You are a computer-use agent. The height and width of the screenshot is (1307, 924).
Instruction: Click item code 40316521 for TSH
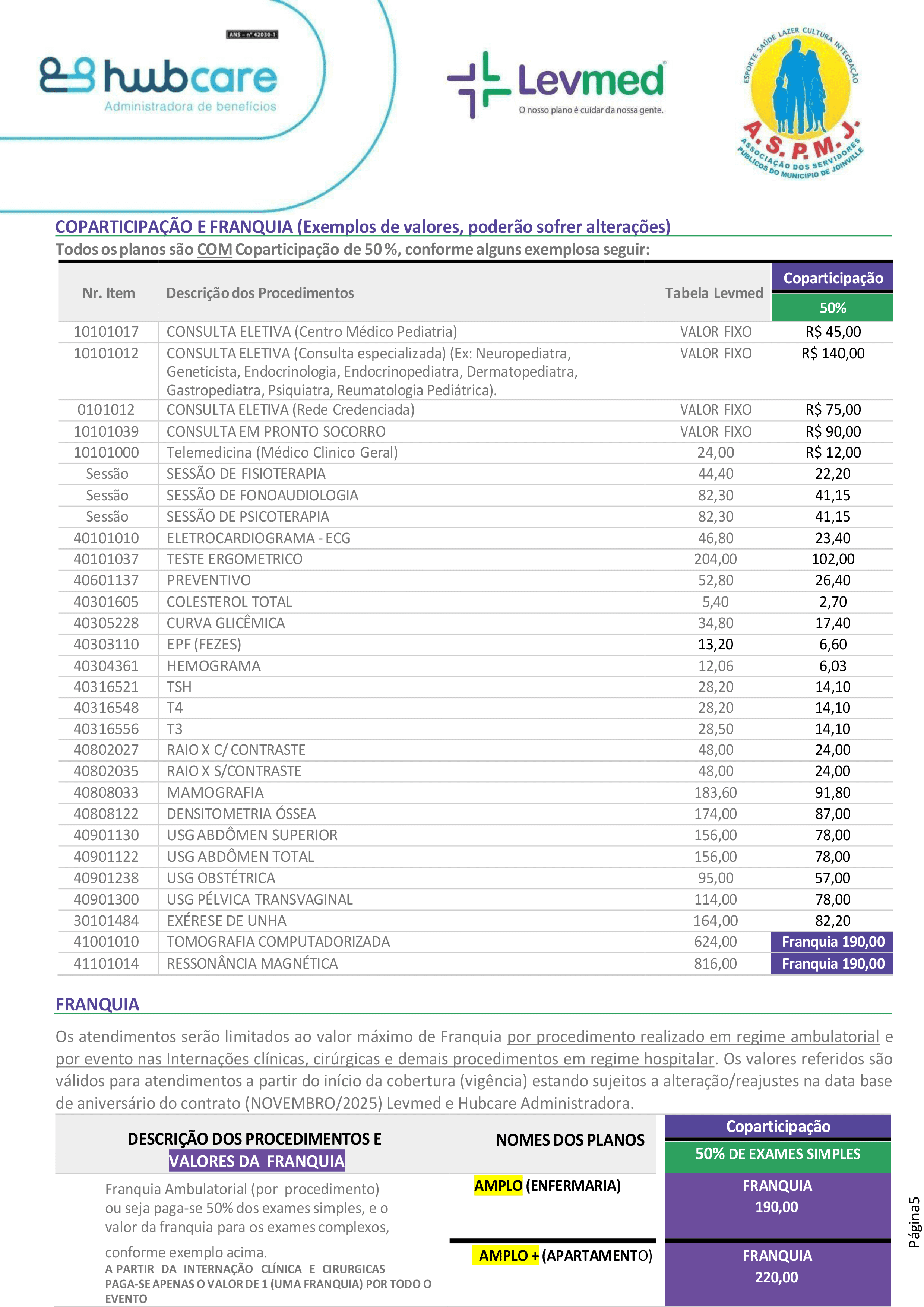pos(107,687)
